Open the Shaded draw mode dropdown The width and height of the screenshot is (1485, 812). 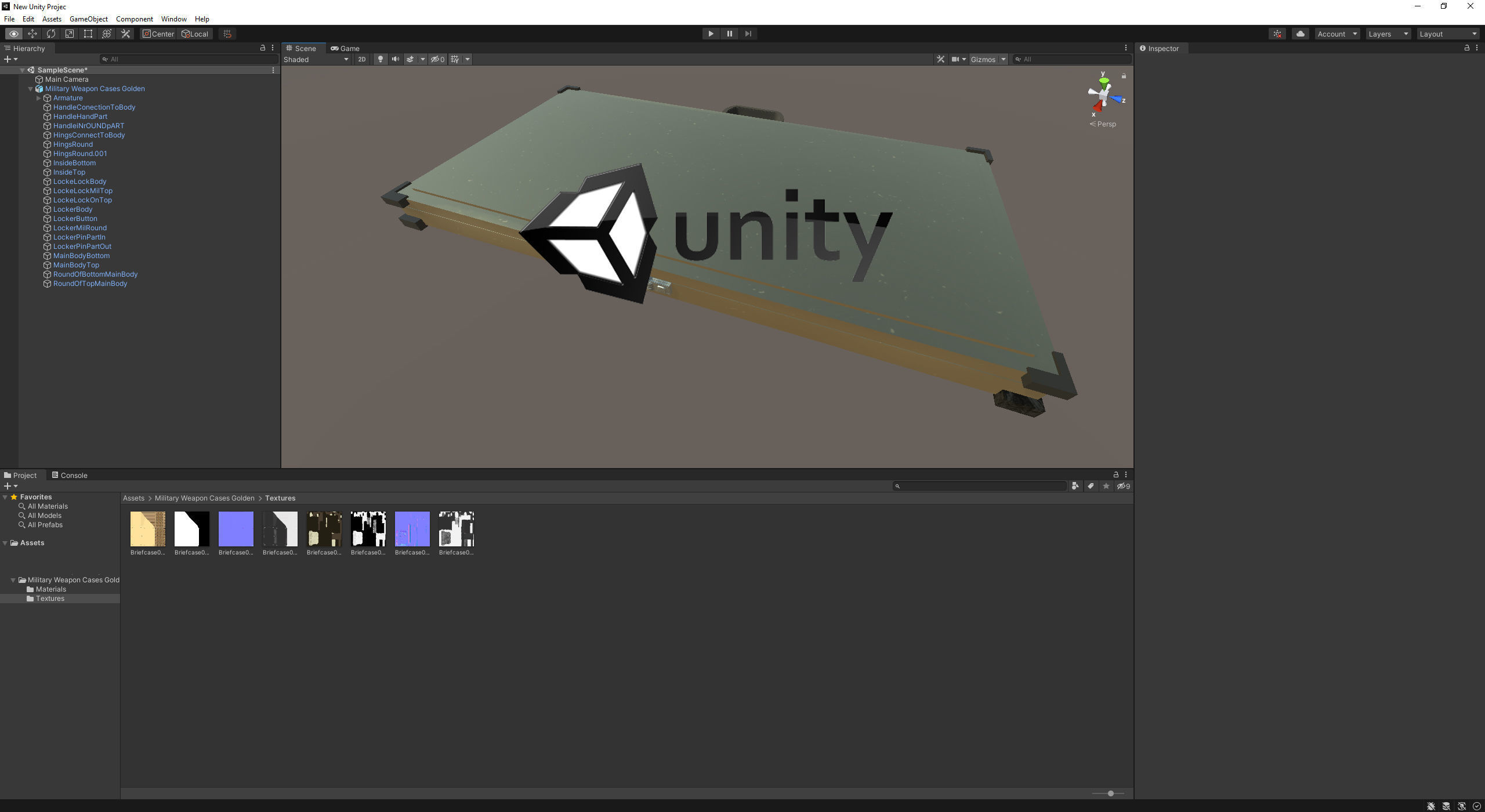pyautogui.click(x=316, y=59)
